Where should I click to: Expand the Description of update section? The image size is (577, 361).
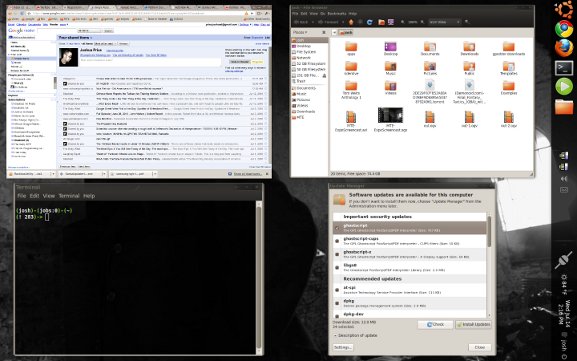[355, 336]
